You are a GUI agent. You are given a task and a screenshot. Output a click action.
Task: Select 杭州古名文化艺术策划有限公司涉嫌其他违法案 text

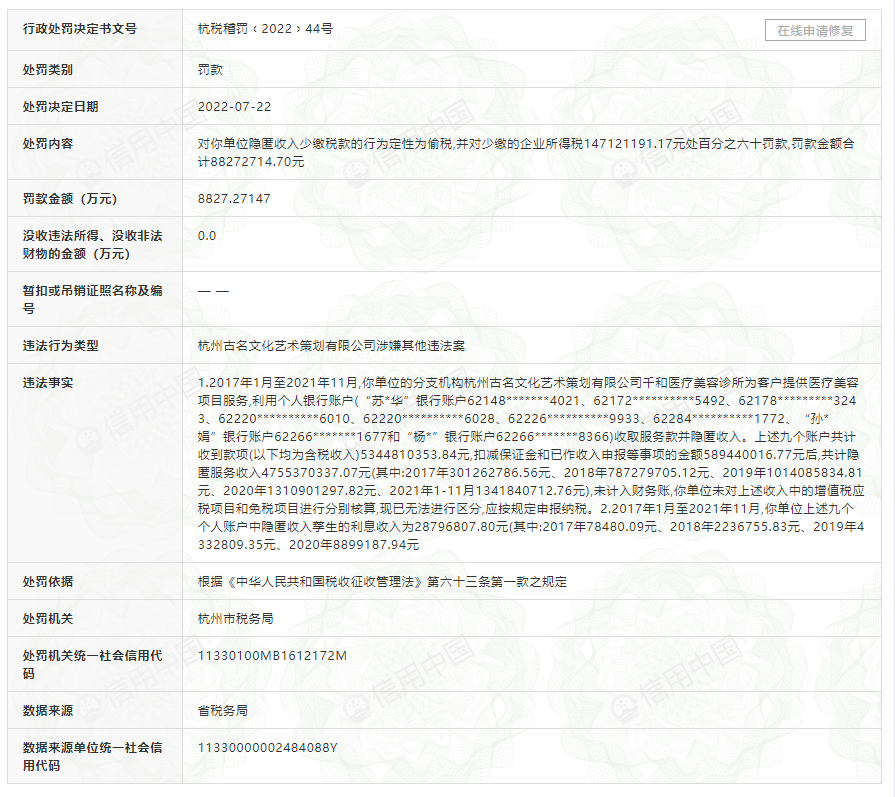[x=331, y=346]
